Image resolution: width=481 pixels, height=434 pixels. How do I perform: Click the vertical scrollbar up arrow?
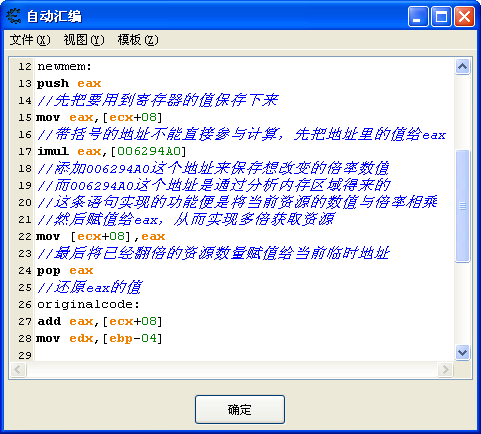click(462, 67)
